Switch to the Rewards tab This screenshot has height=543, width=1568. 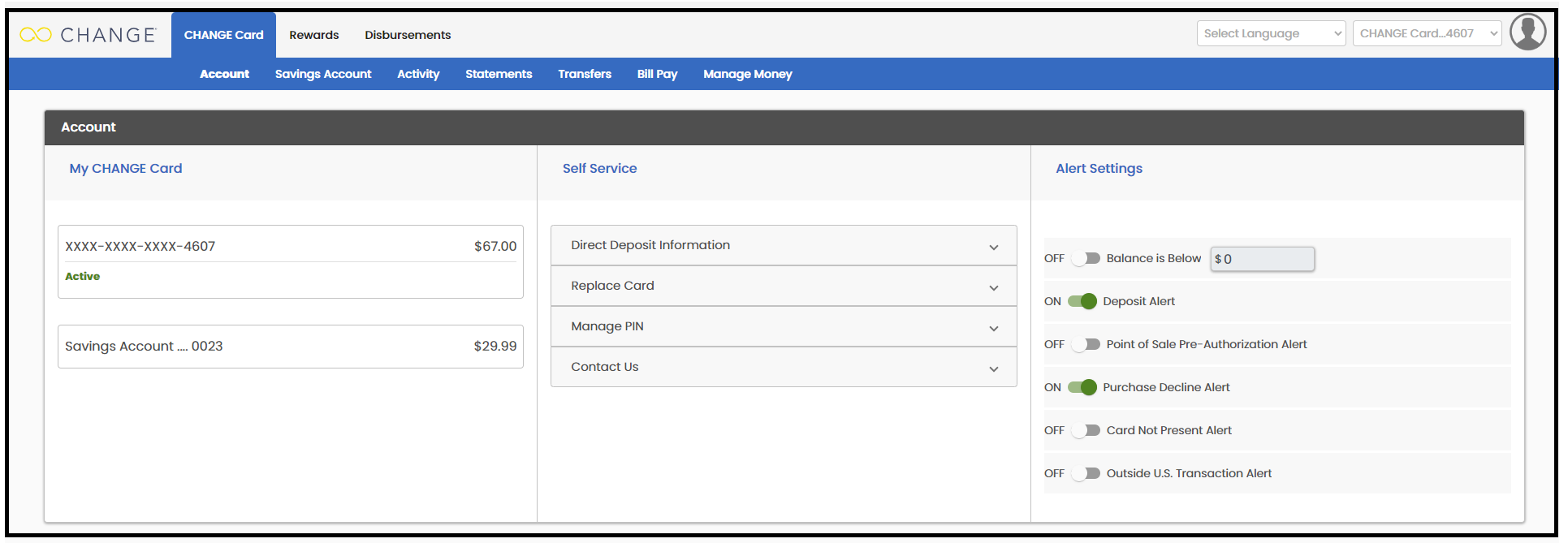point(313,35)
